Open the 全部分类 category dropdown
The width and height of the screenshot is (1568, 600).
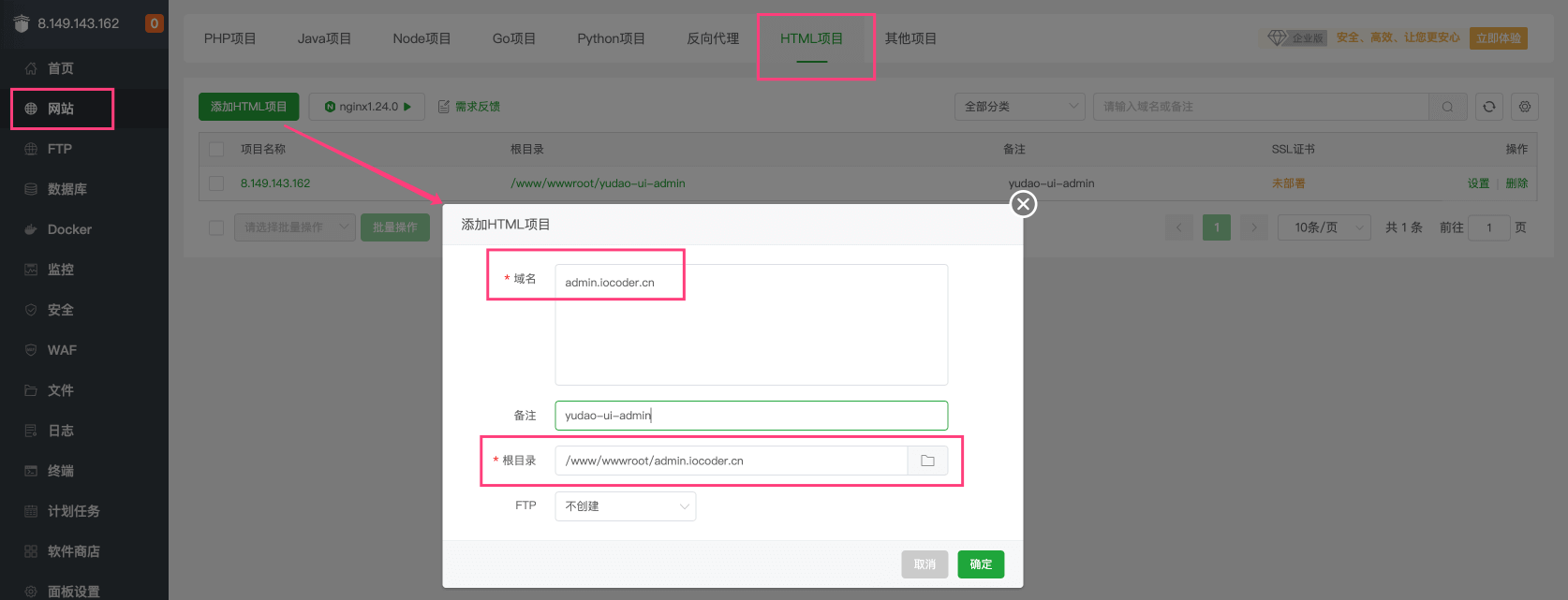[x=1019, y=107]
